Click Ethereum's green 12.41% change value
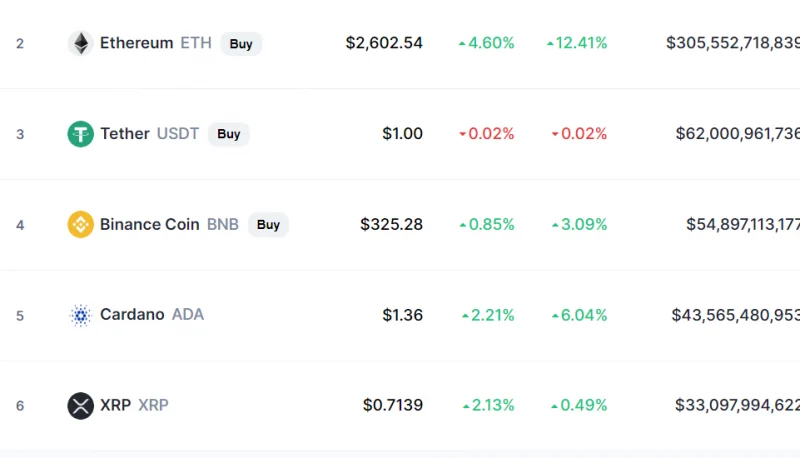The width and height of the screenshot is (800, 458). coord(577,43)
